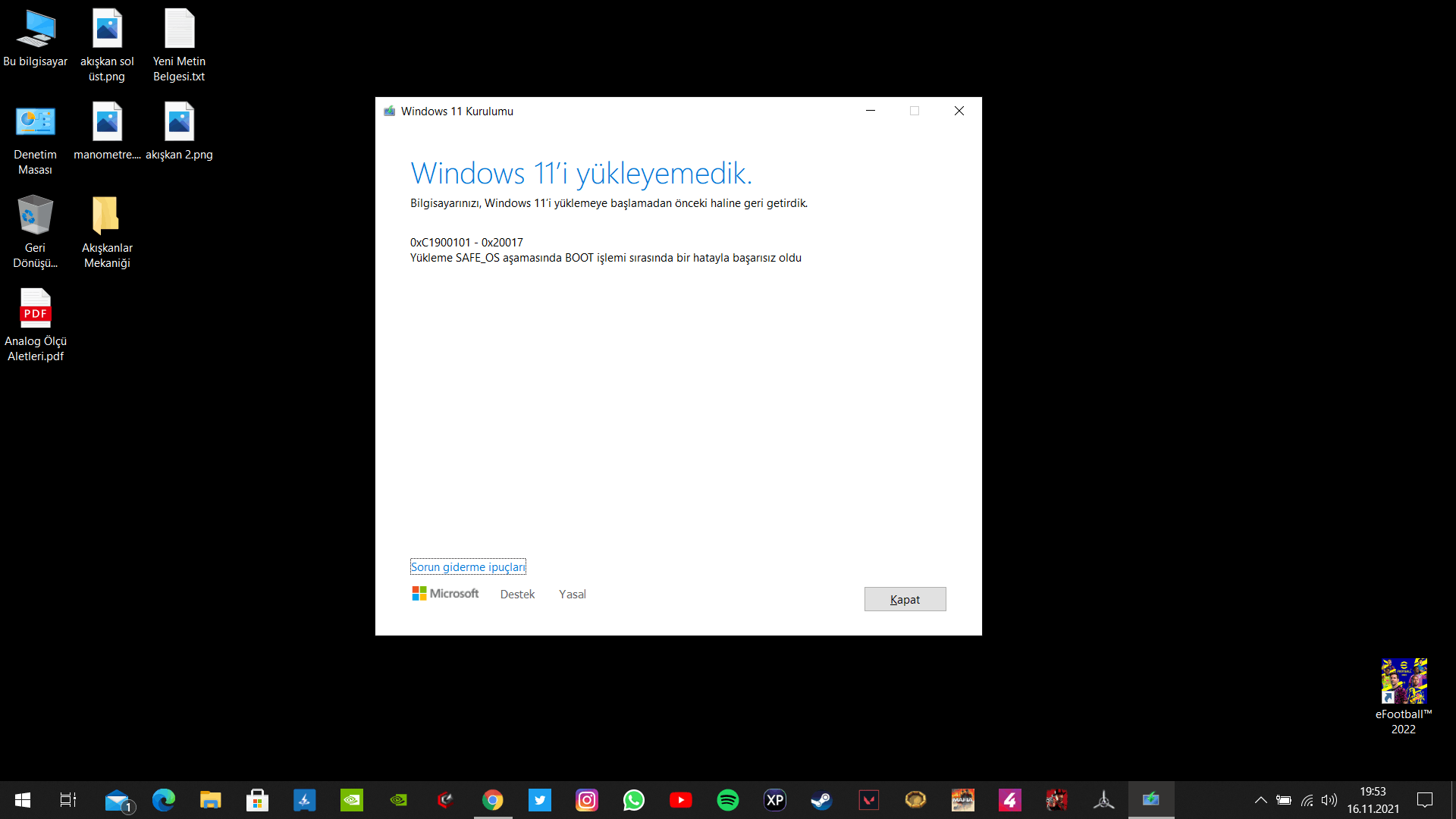The image size is (1456, 819).
Task: Open the Microsoft Store taskbar icon
Action: (x=258, y=800)
